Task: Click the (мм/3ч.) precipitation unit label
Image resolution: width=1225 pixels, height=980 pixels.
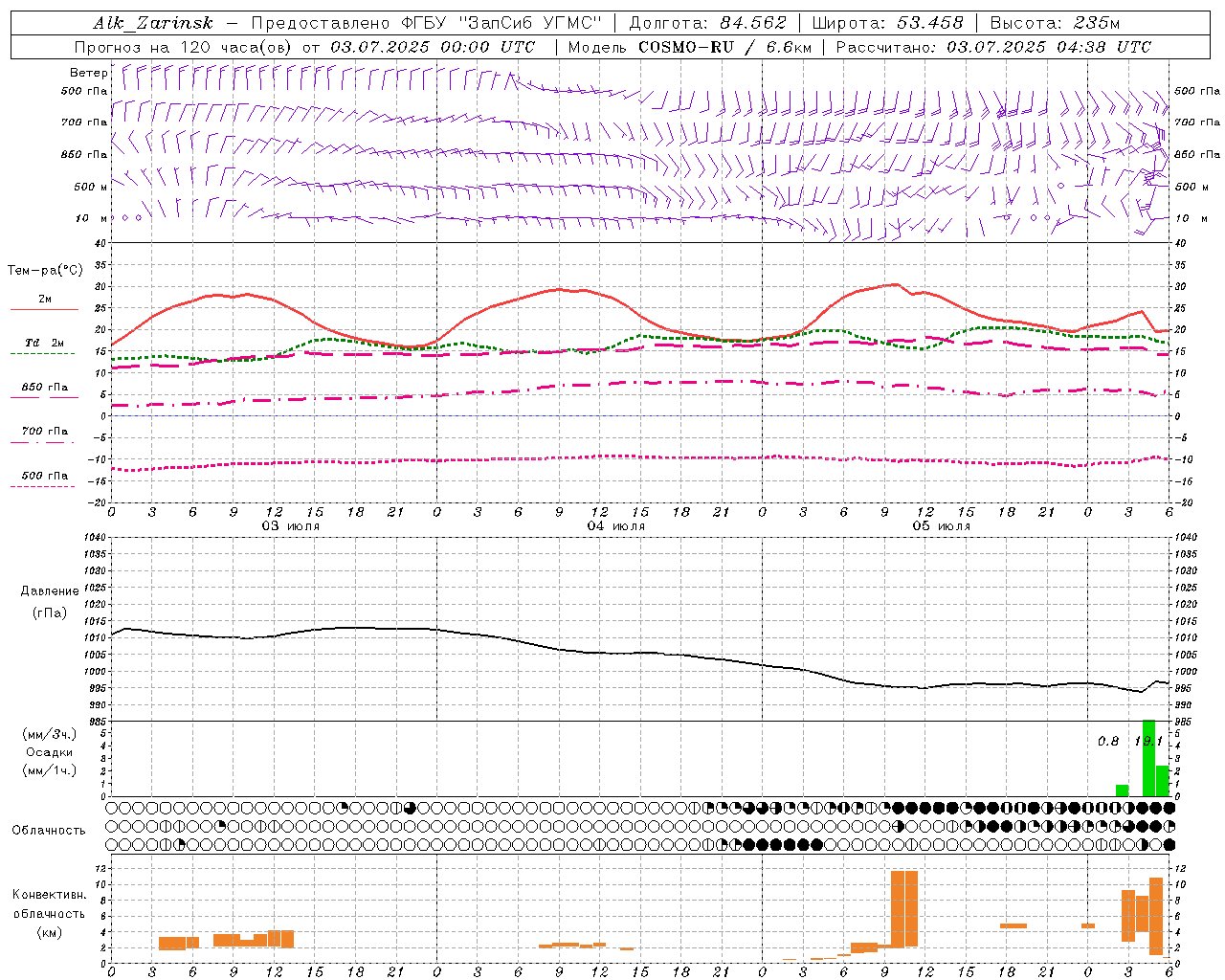Action: coord(50,735)
